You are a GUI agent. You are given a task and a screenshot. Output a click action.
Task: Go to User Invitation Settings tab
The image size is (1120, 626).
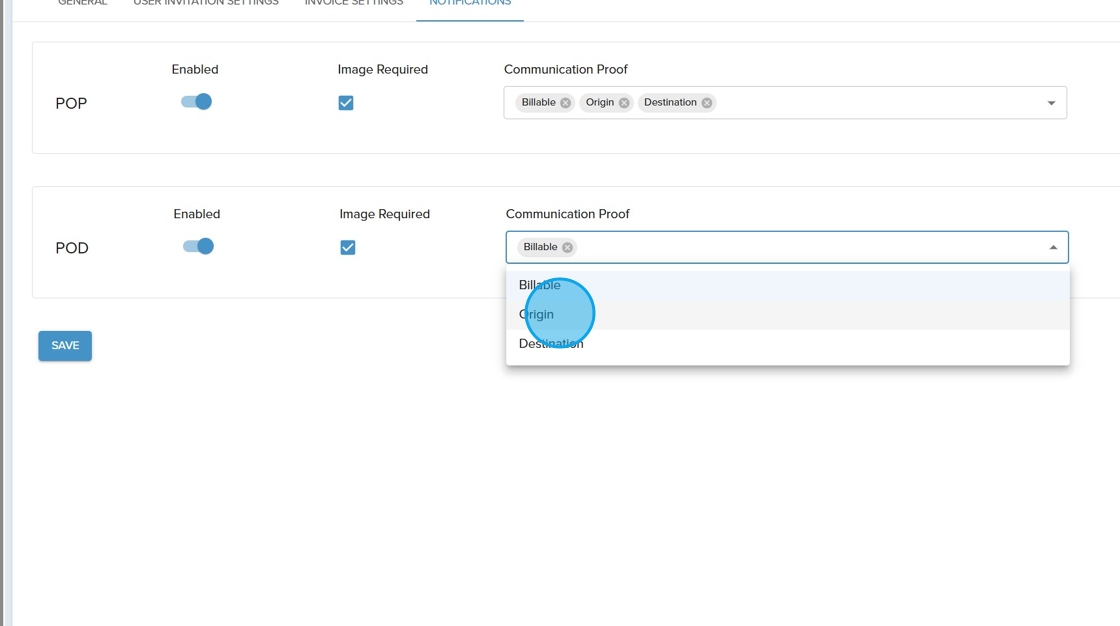206,5
